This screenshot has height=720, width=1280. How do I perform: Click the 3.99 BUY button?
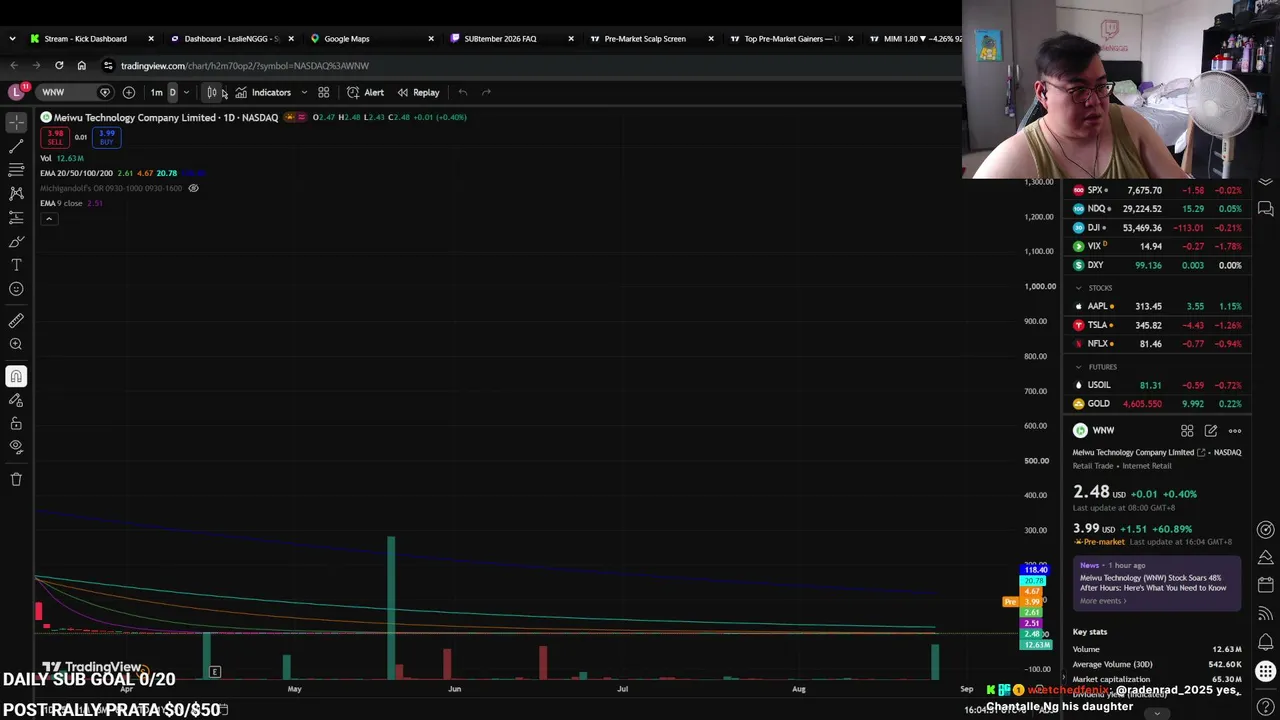(107, 137)
